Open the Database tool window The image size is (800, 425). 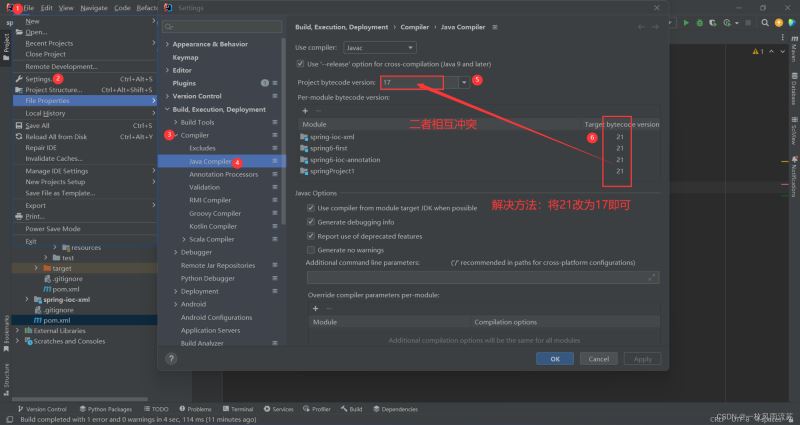(794, 88)
